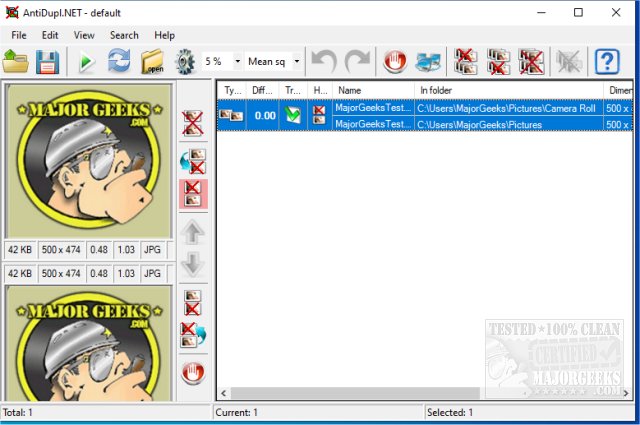Sort by the In folder column header
This screenshot has height=425, width=640.
coord(509,90)
